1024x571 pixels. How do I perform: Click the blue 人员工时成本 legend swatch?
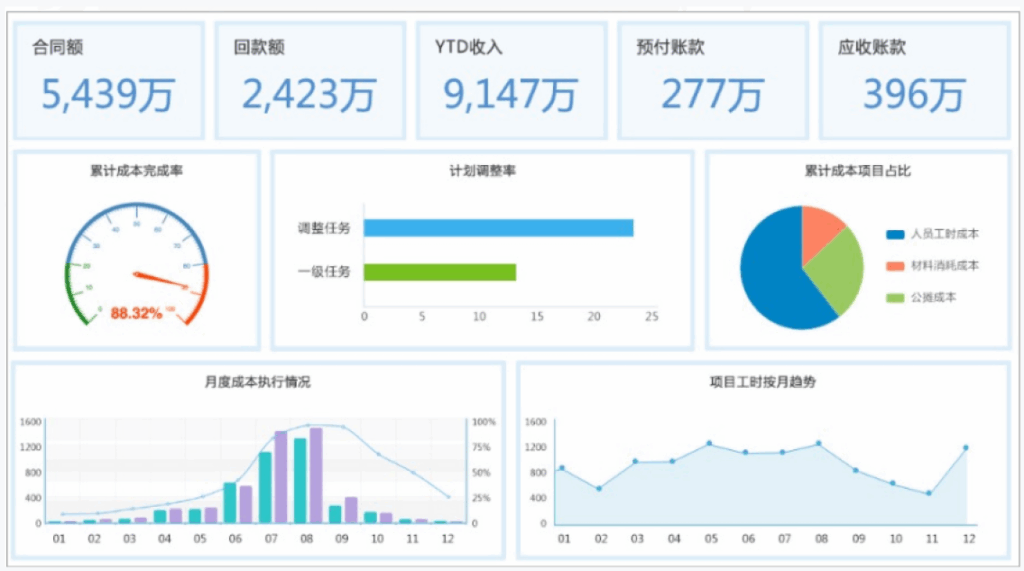[x=895, y=235]
